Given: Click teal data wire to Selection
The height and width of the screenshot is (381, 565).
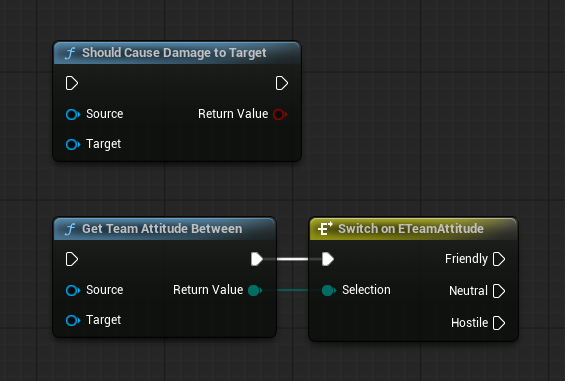Looking at the screenshot, I should pos(292,290).
